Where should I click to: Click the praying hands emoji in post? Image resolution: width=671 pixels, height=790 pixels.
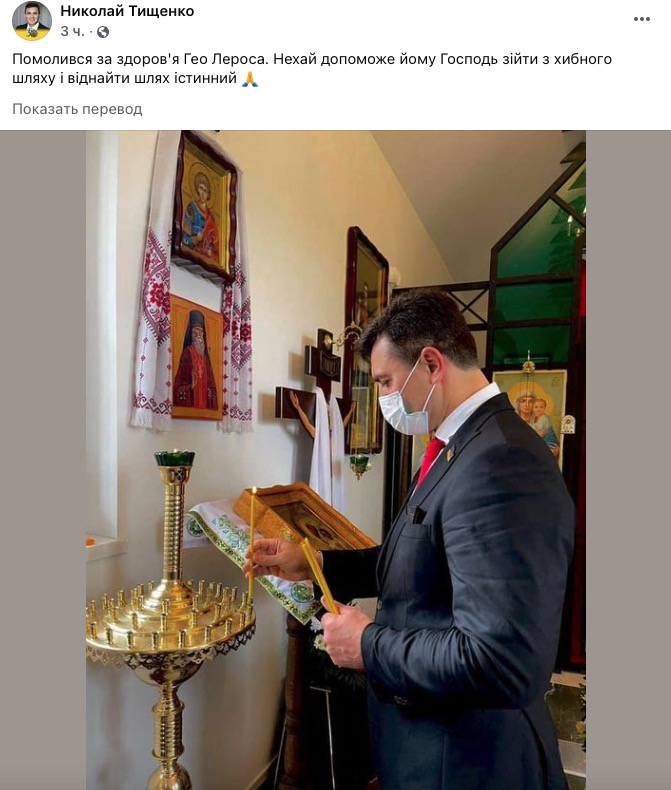pos(250,79)
